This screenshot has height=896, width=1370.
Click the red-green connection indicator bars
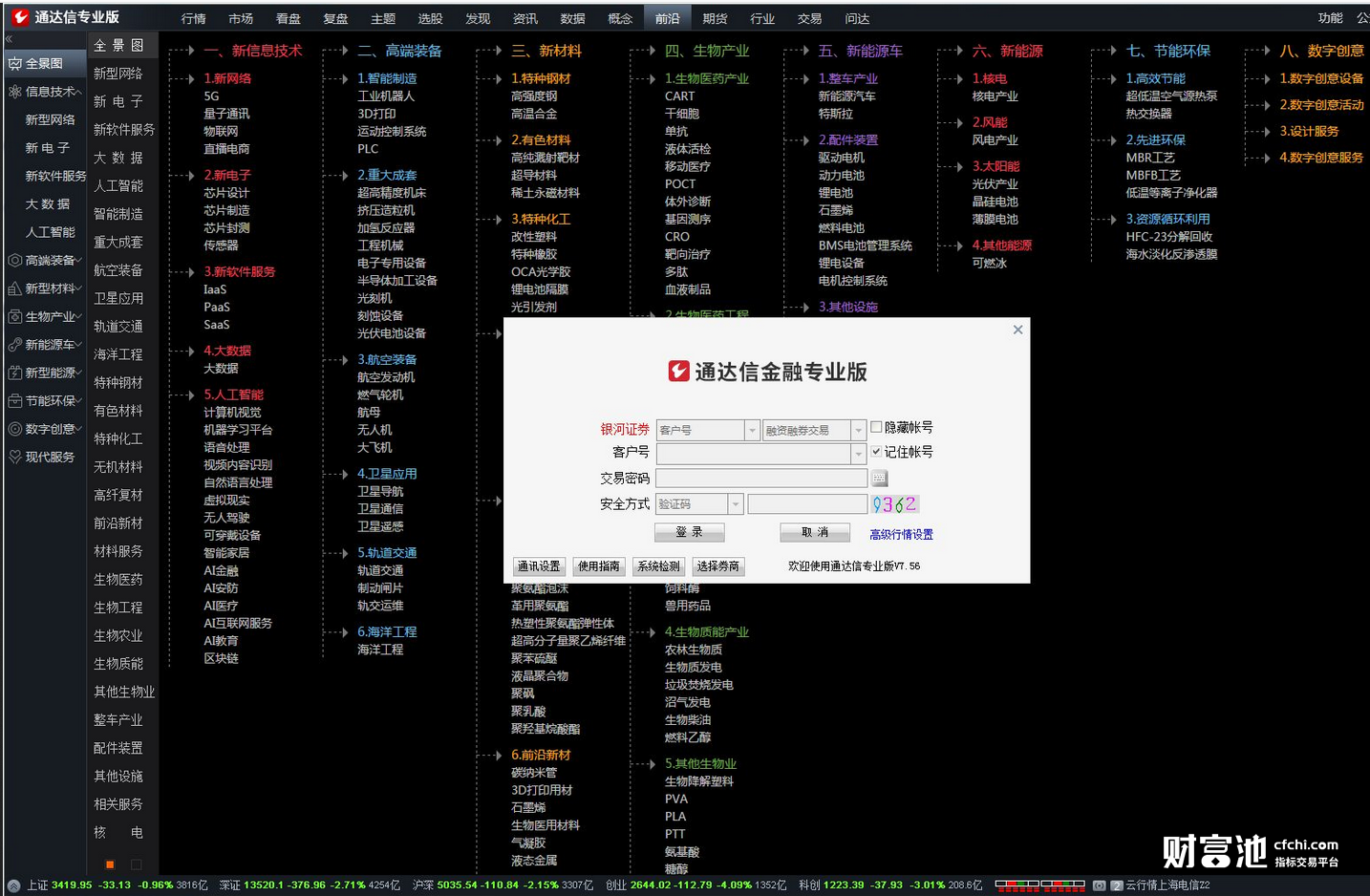click(x=1039, y=885)
